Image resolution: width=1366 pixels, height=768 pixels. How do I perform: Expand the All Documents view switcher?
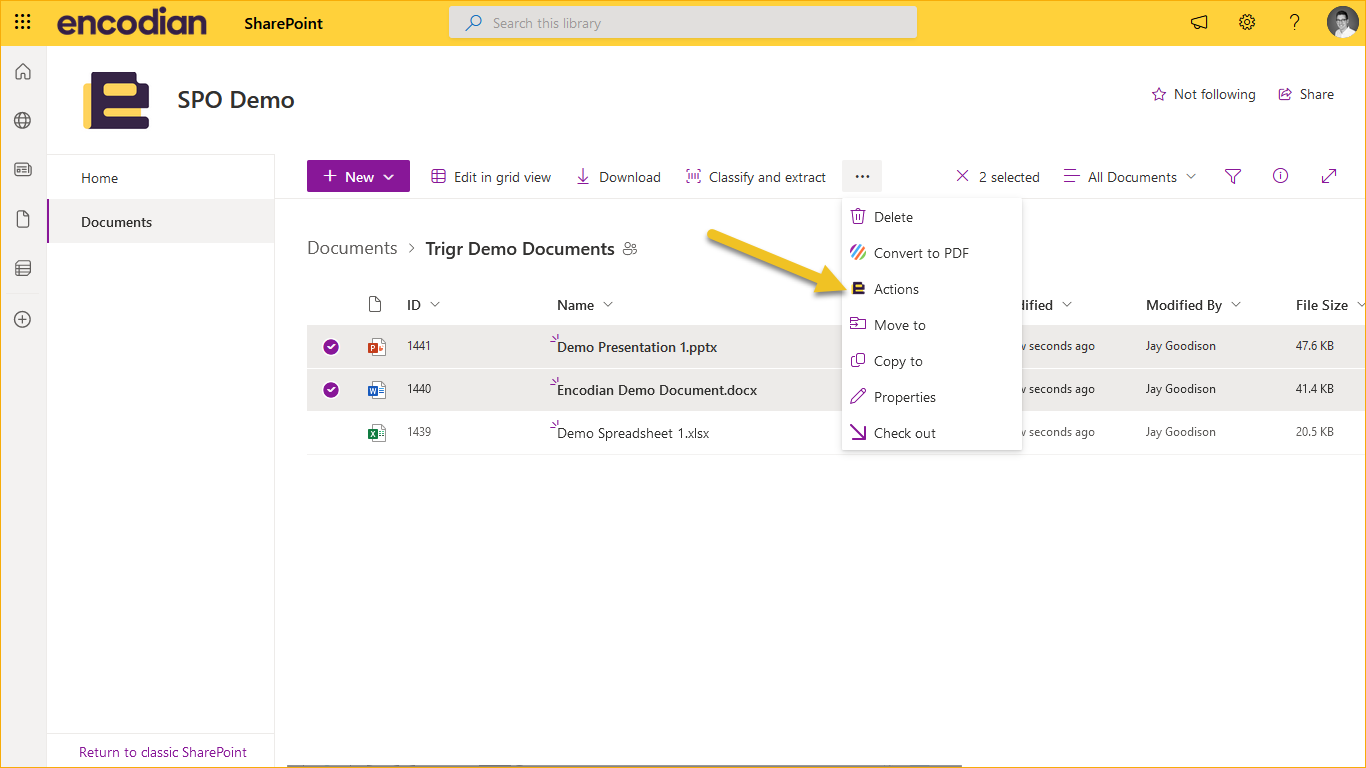tap(1129, 177)
